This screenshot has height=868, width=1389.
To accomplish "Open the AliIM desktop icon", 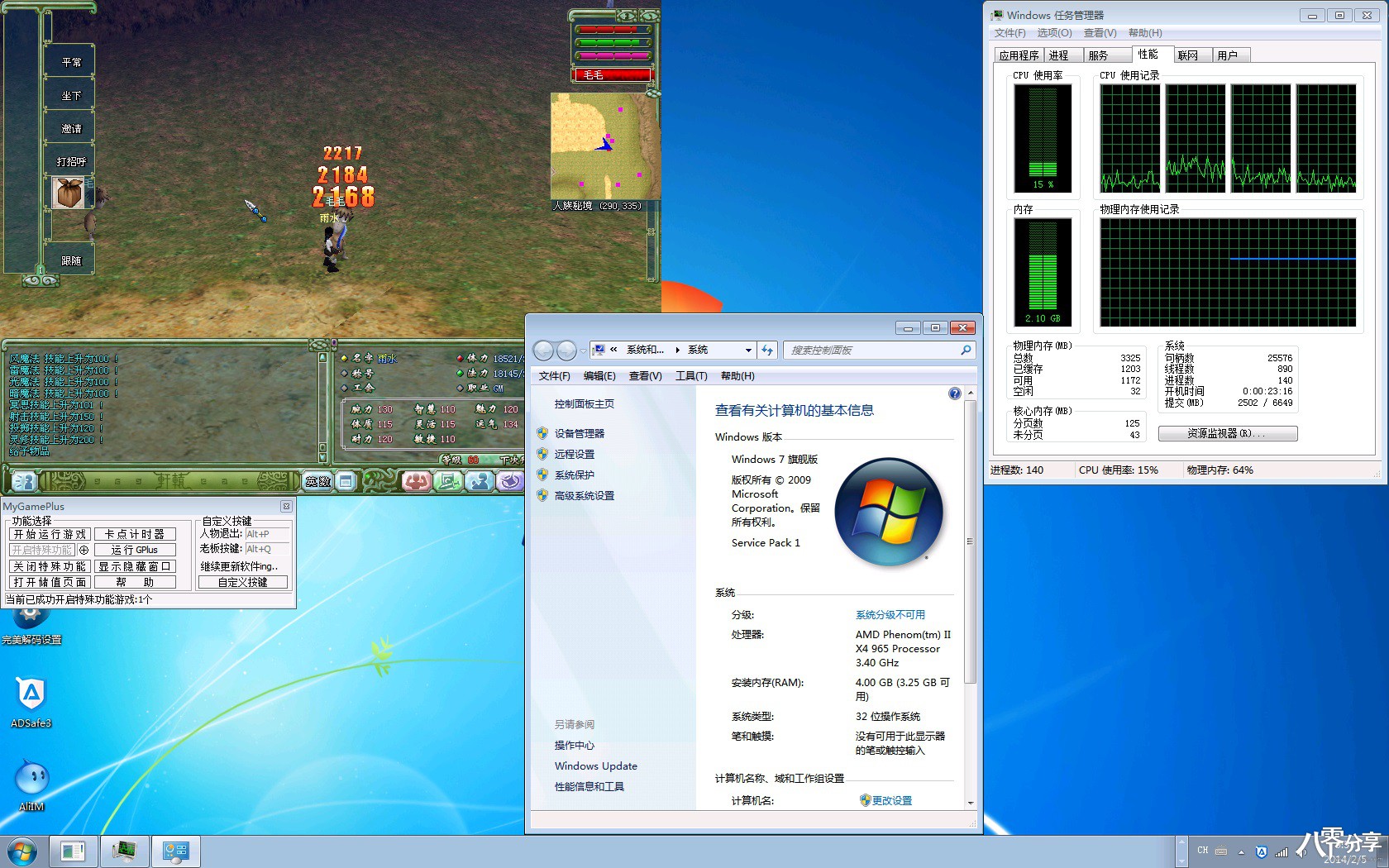I will [x=31, y=785].
